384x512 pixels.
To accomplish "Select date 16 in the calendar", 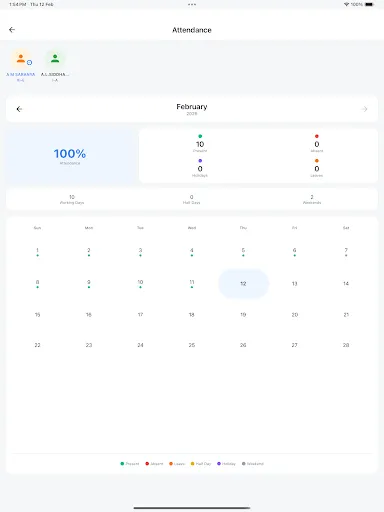I will point(89,315).
